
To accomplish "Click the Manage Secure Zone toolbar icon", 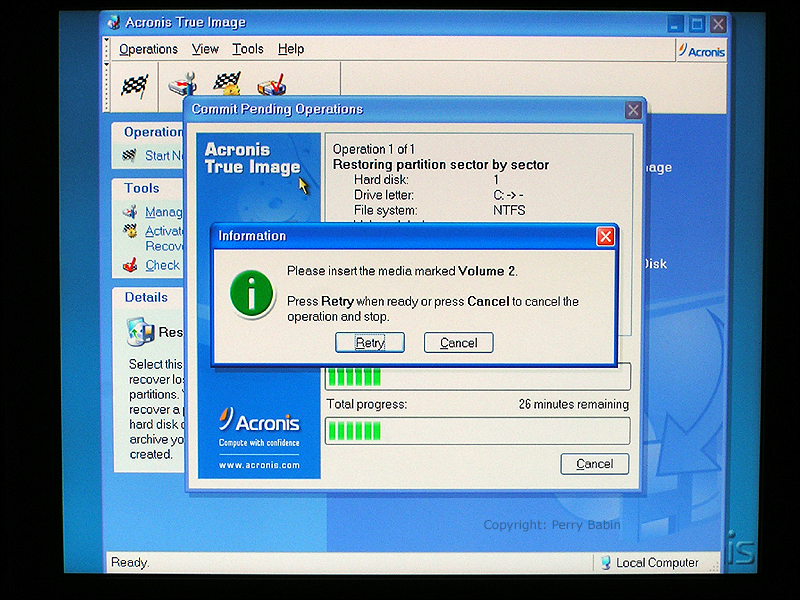I will tap(183, 83).
